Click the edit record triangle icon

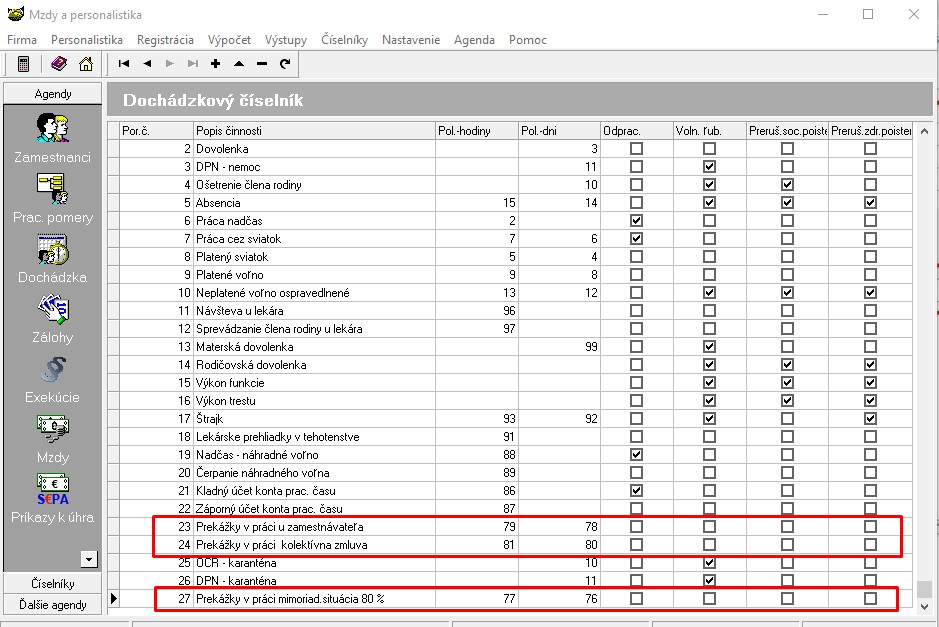tap(239, 63)
